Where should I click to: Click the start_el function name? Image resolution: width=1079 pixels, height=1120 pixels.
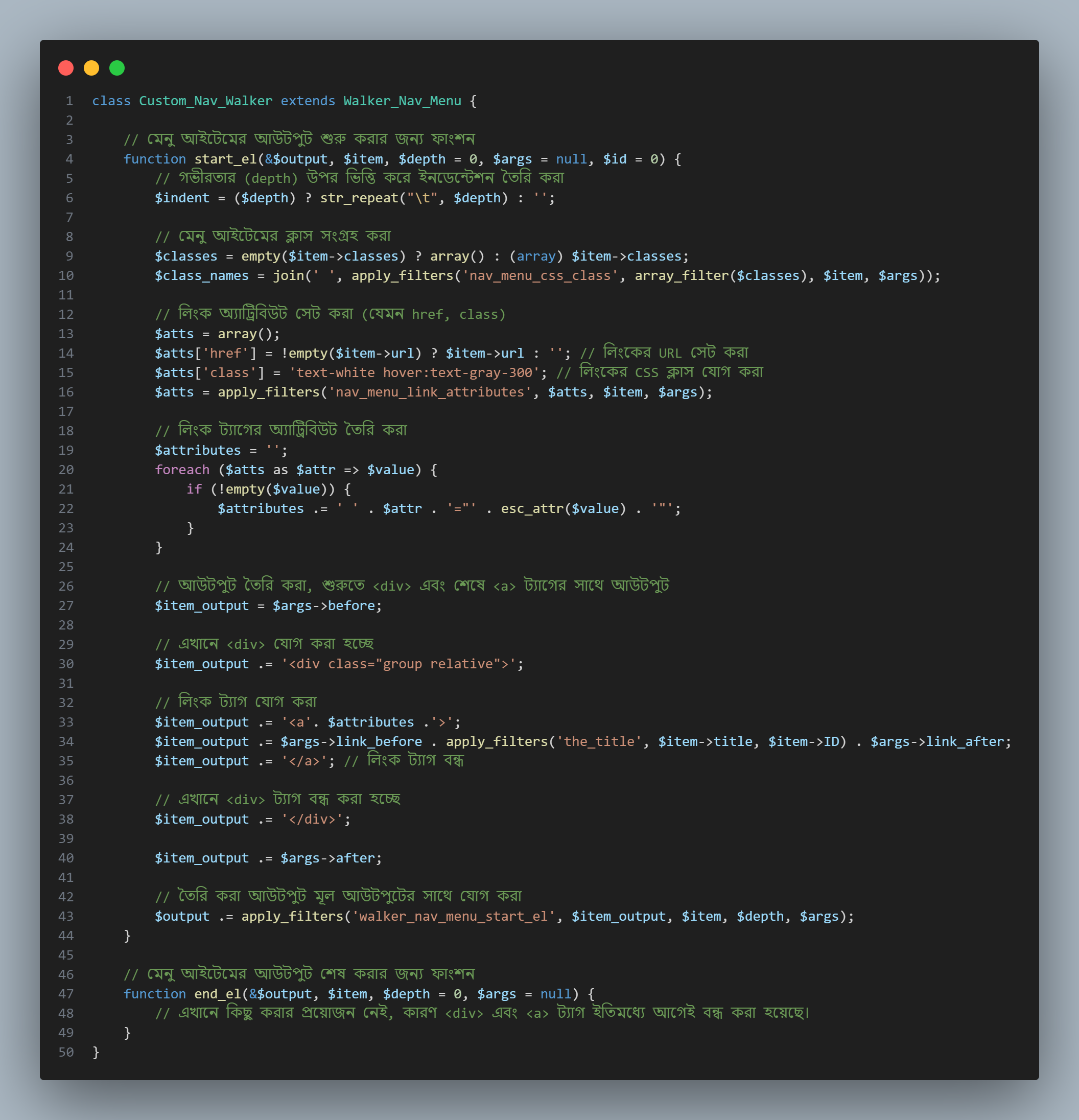(x=225, y=159)
